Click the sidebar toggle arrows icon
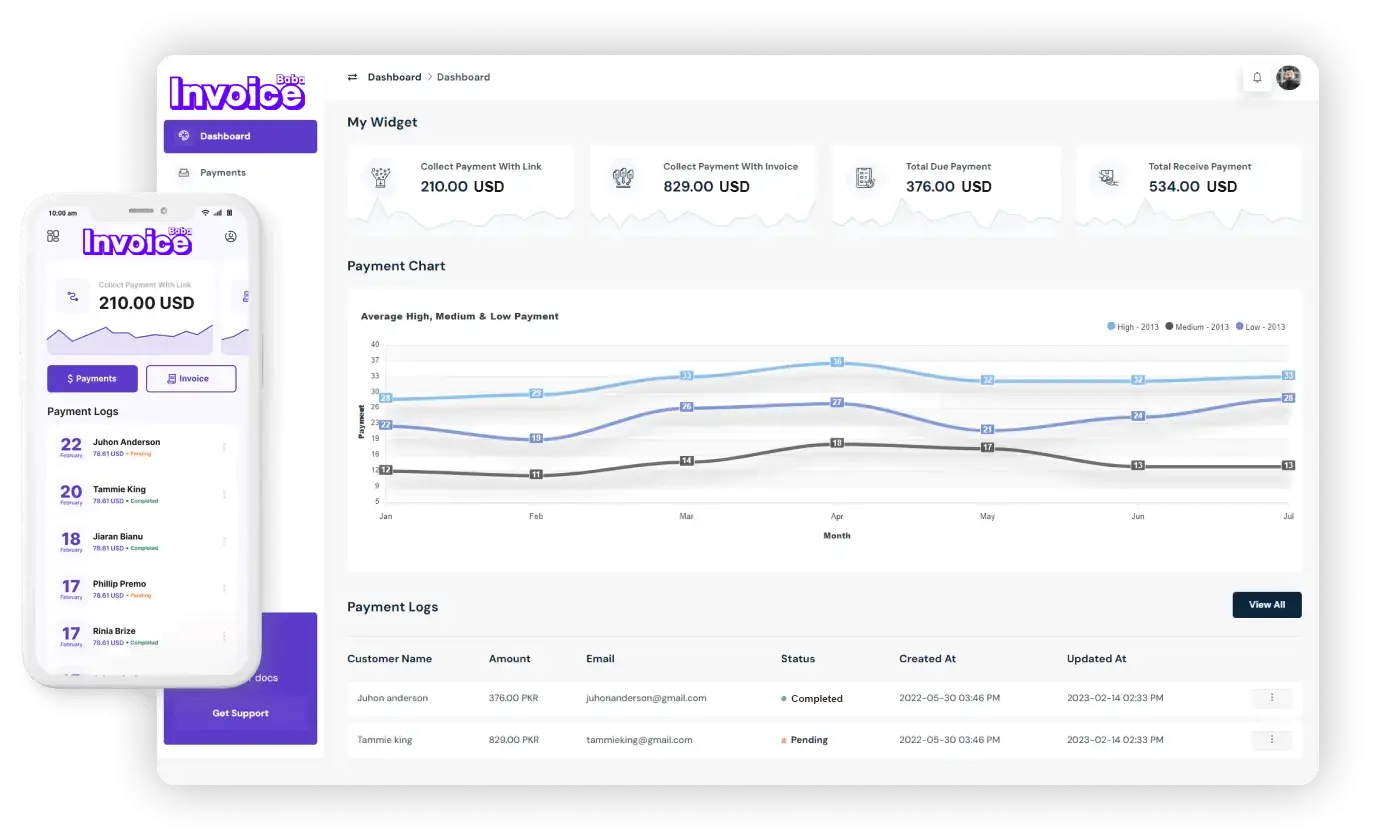This screenshot has height=840, width=1374. click(x=352, y=77)
